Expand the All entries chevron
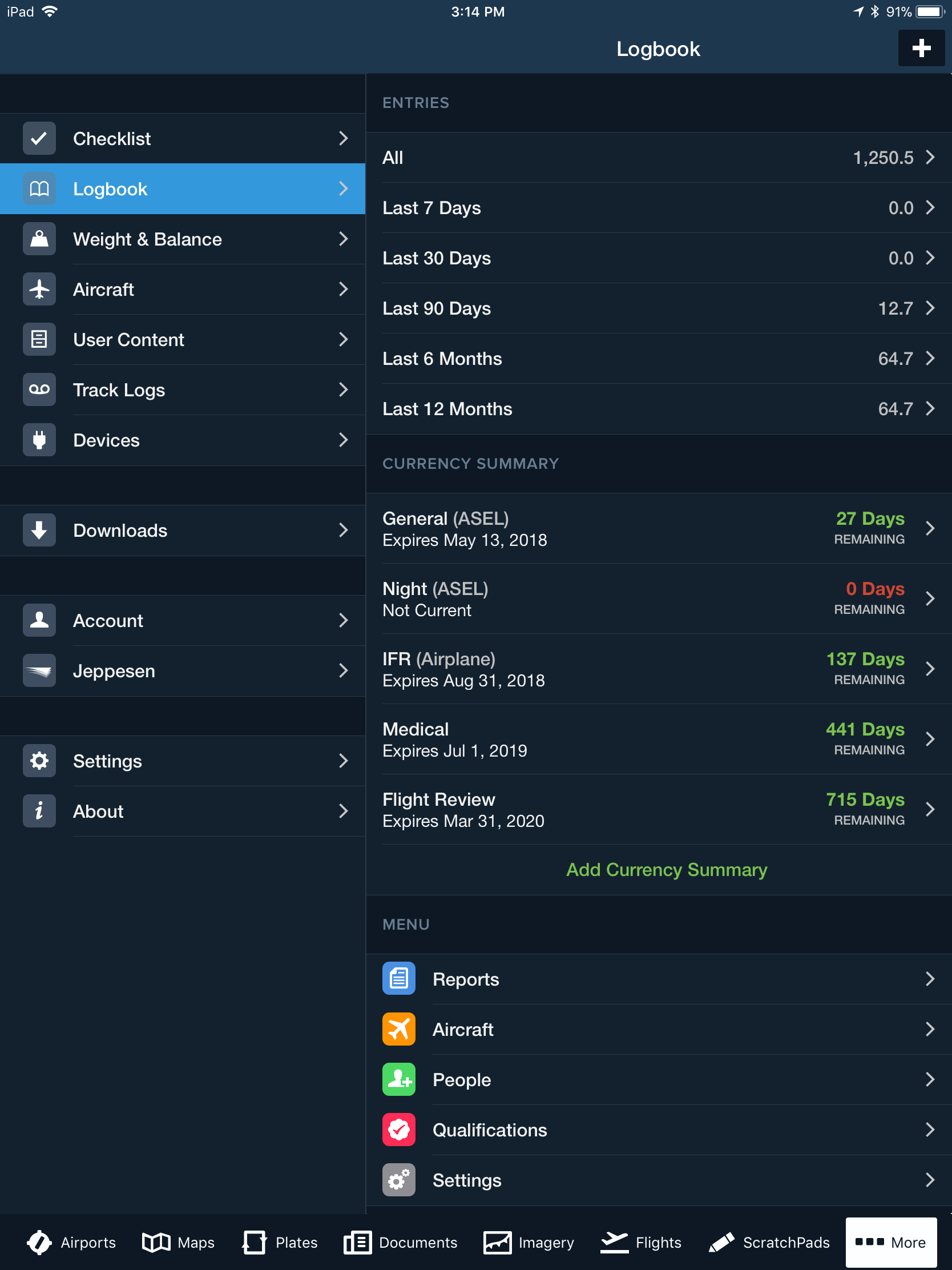Screen dimensions: 952x1270 930,157
